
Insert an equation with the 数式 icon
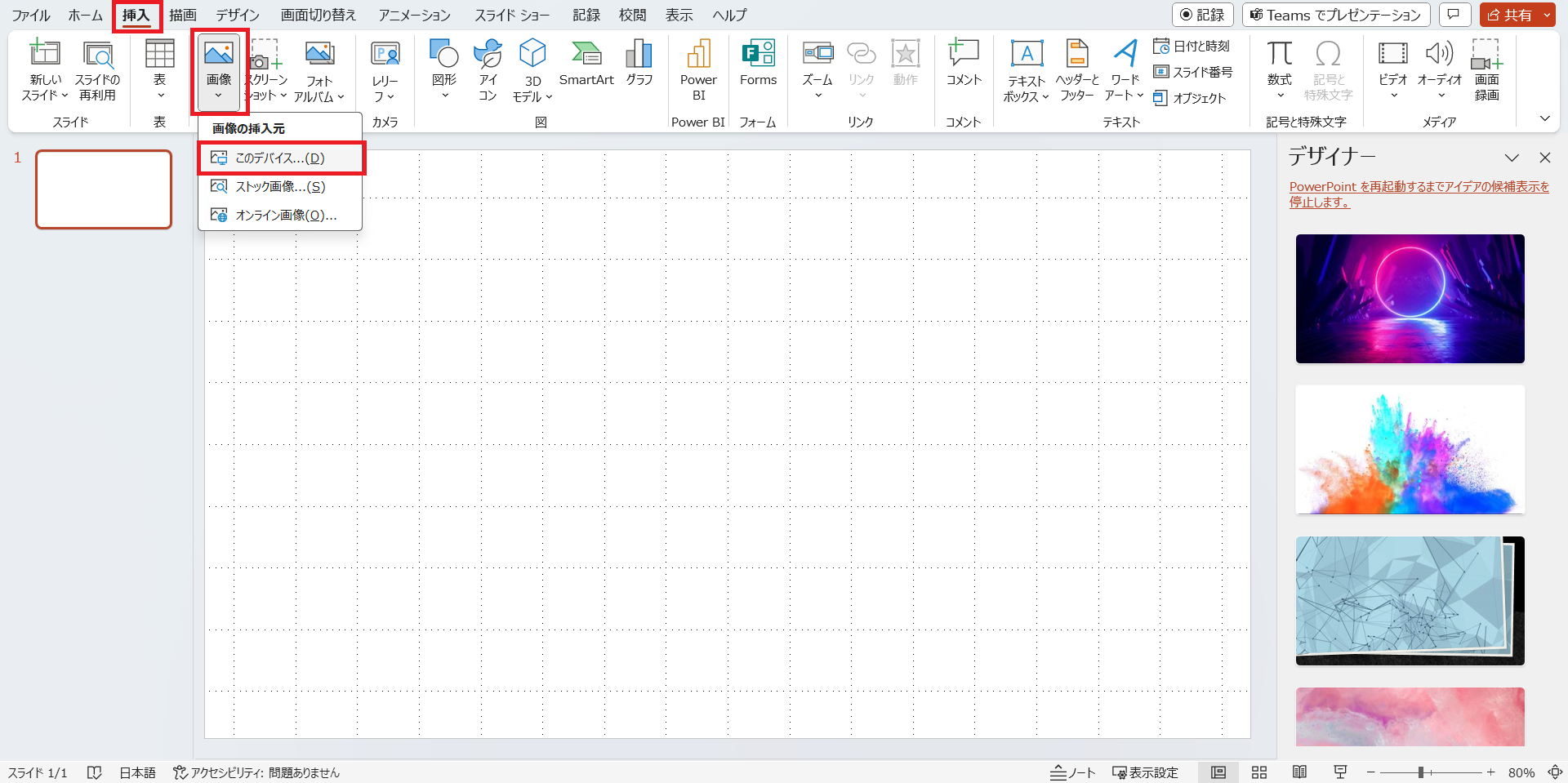1280,69
